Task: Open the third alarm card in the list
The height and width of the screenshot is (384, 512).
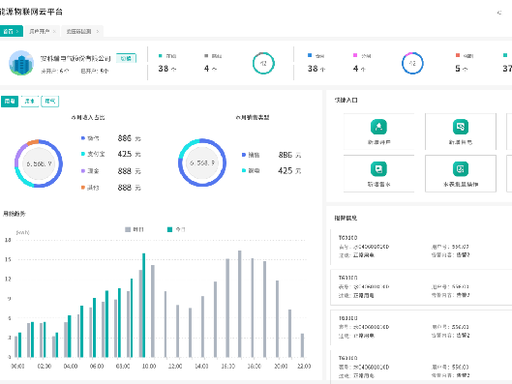Action: pos(421,327)
